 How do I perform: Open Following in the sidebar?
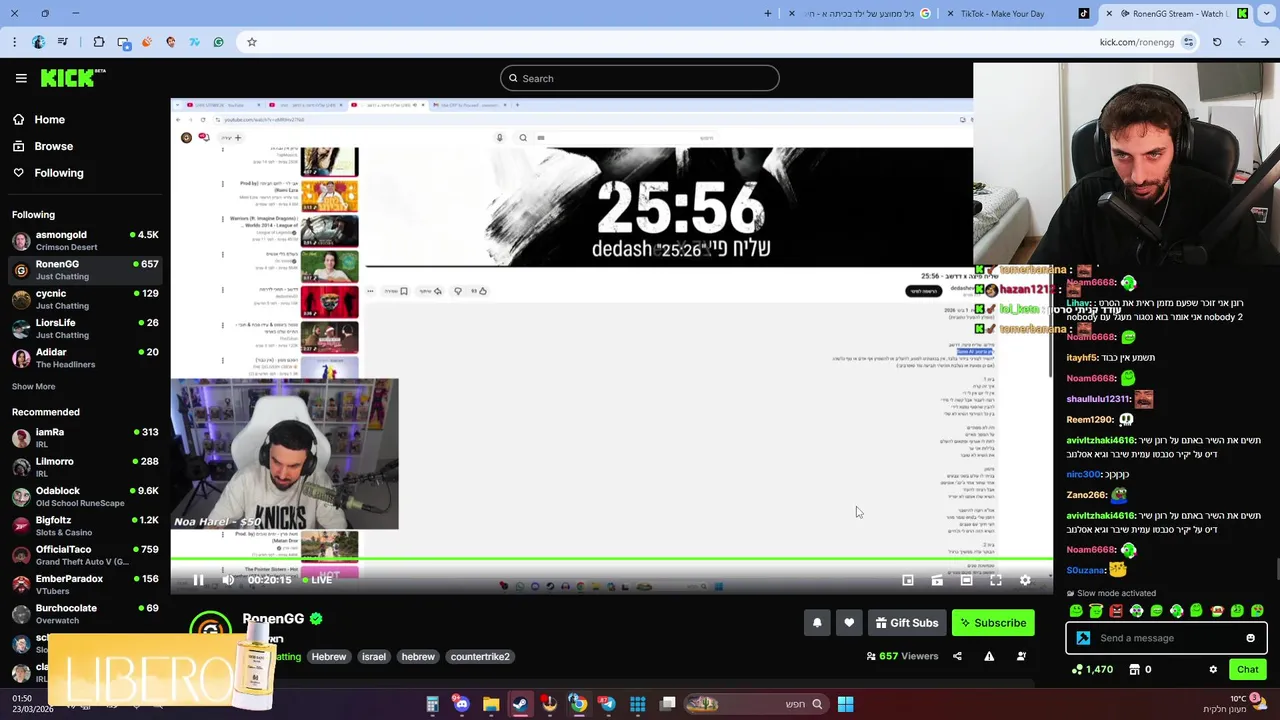pos(48,173)
